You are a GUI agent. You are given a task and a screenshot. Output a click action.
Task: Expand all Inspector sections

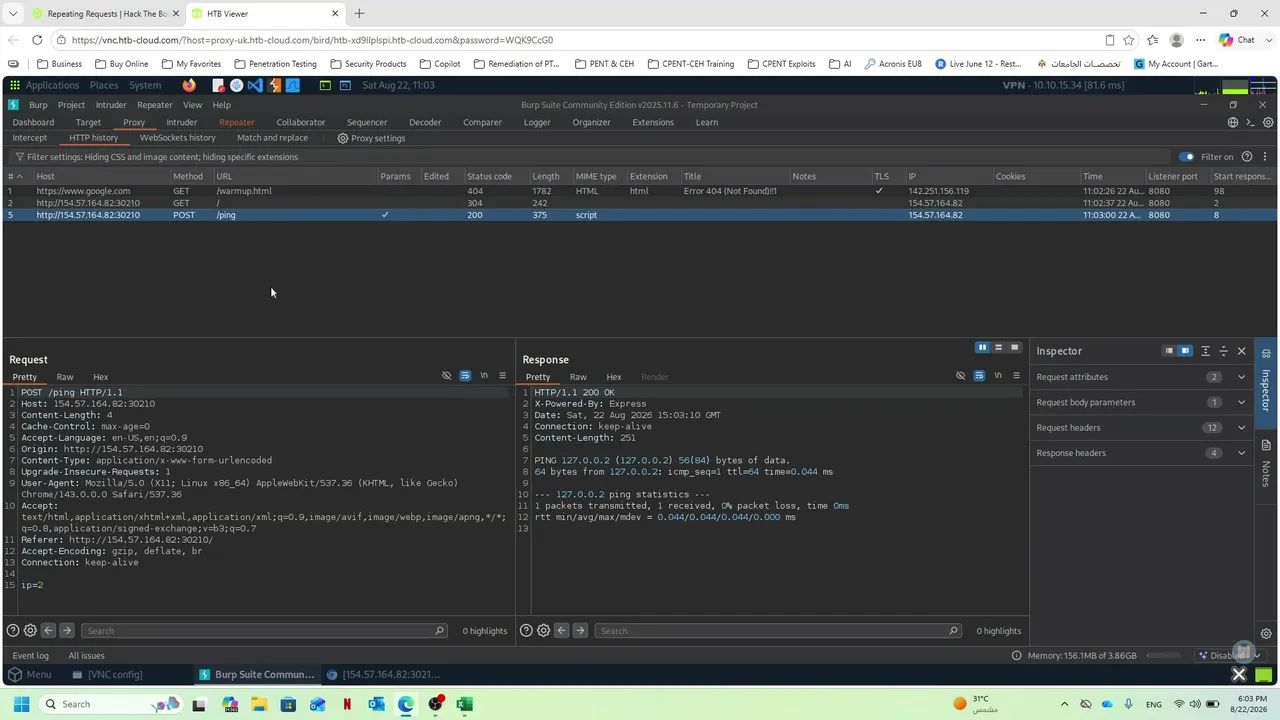tap(1205, 351)
